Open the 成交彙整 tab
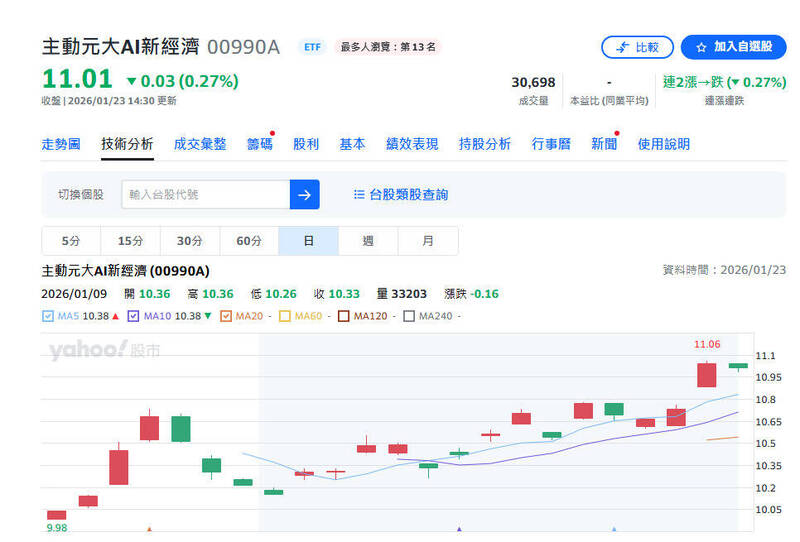This screenshot has height=542, width=800. pyautogui.click(x=200, y=144)
